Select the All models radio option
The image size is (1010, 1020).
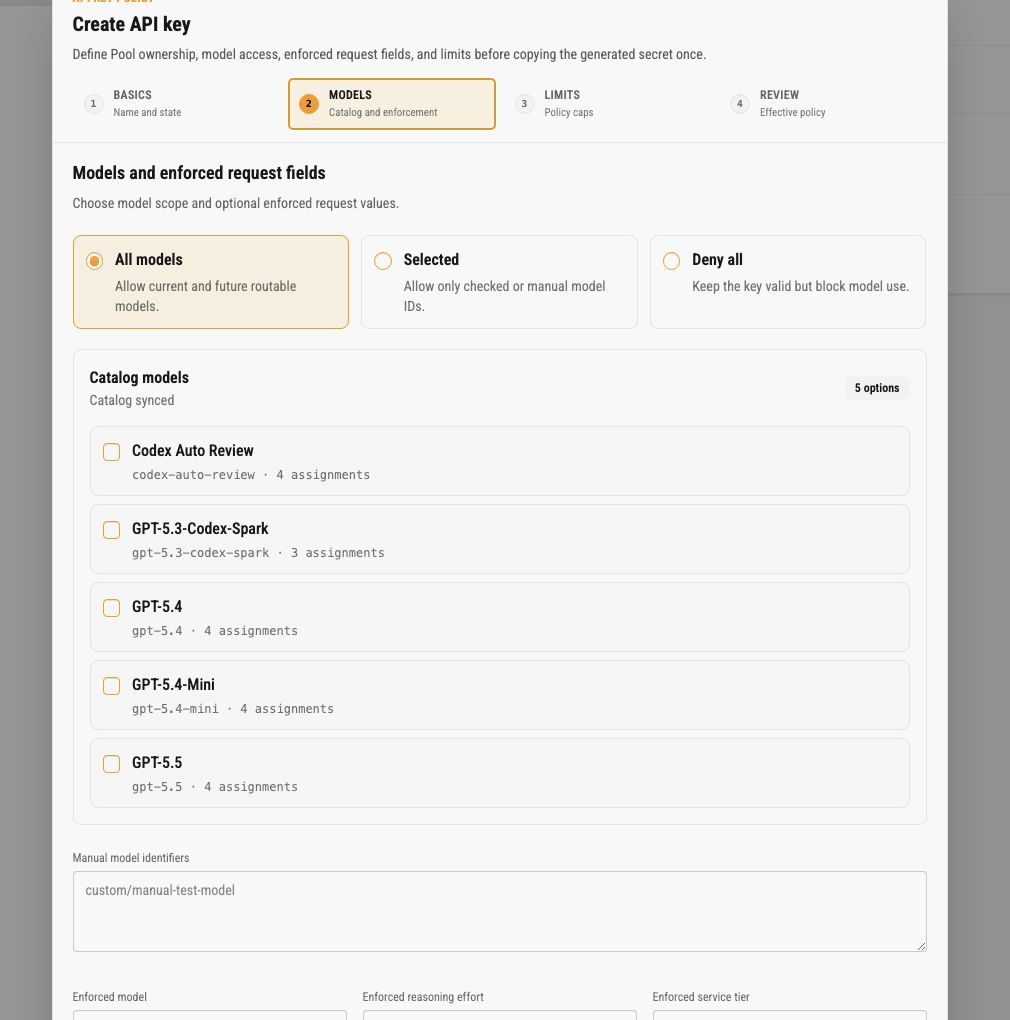[94, 261]
